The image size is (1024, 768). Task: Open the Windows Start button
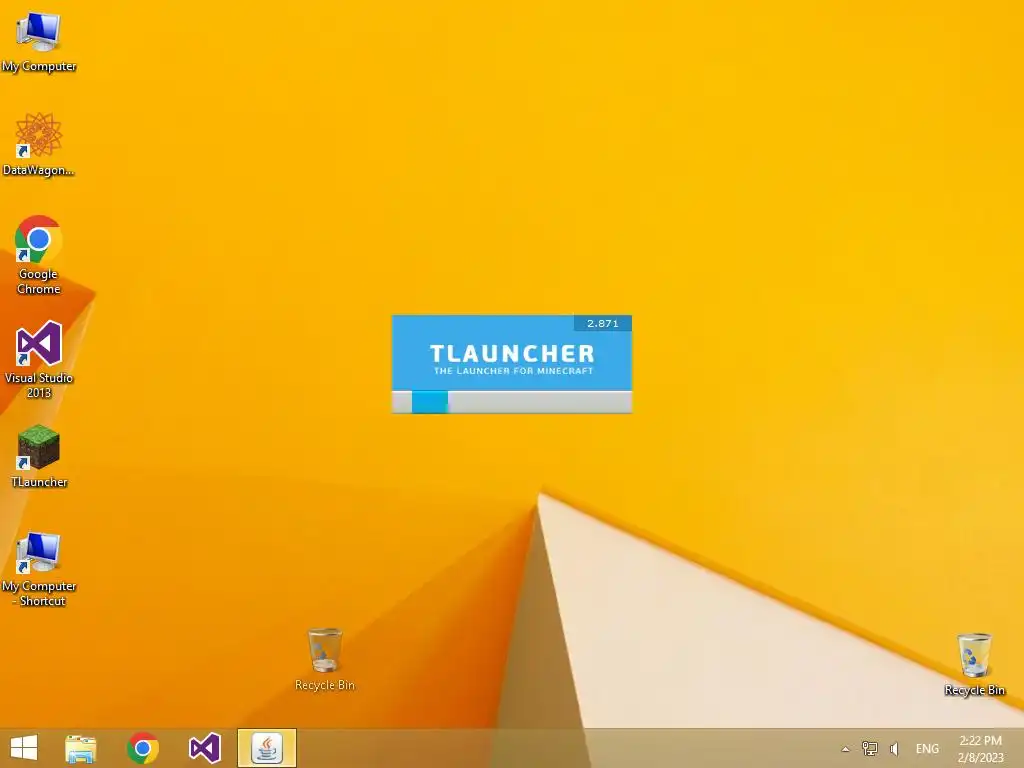coord(24,748)
